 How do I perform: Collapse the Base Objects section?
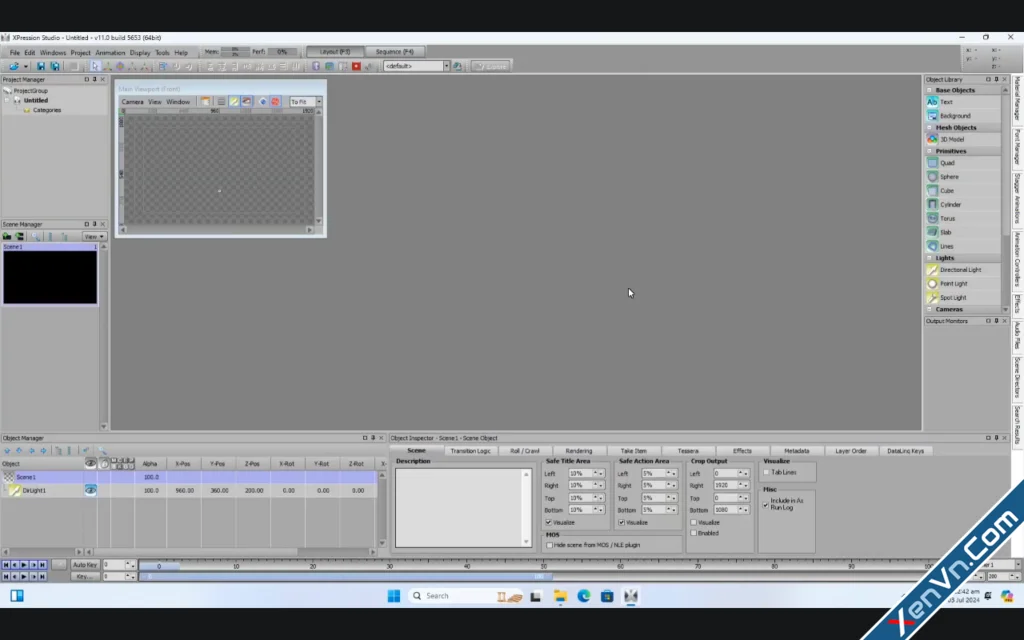pos(929,90)
